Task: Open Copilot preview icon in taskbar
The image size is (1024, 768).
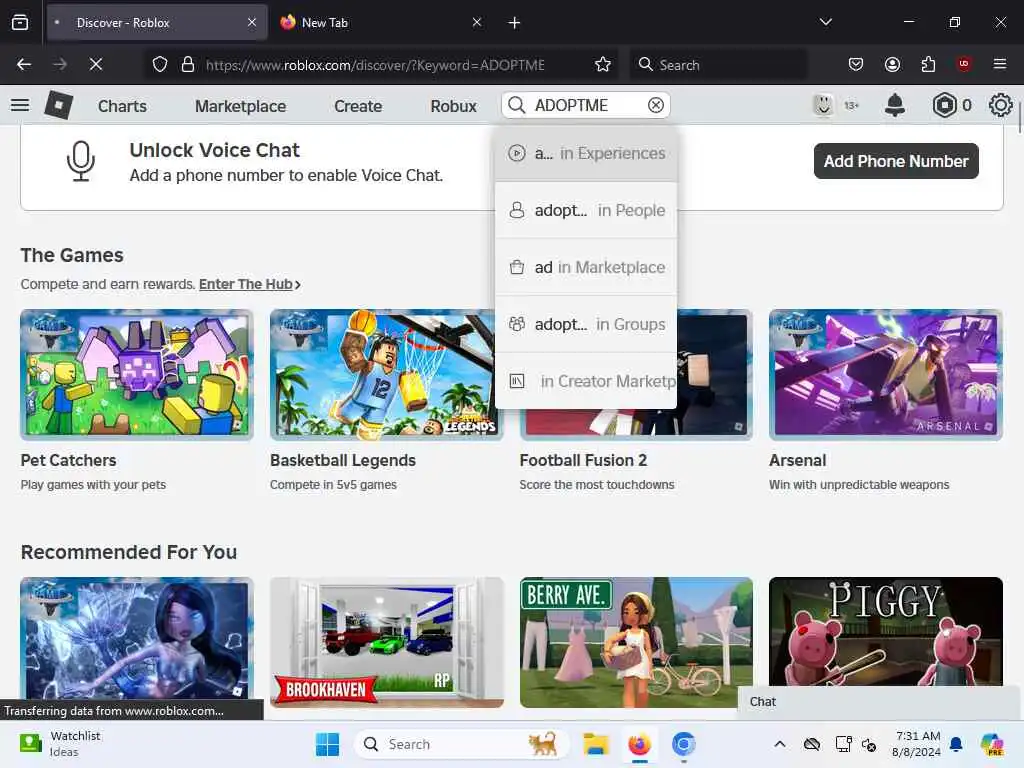Action: [992, 744]
